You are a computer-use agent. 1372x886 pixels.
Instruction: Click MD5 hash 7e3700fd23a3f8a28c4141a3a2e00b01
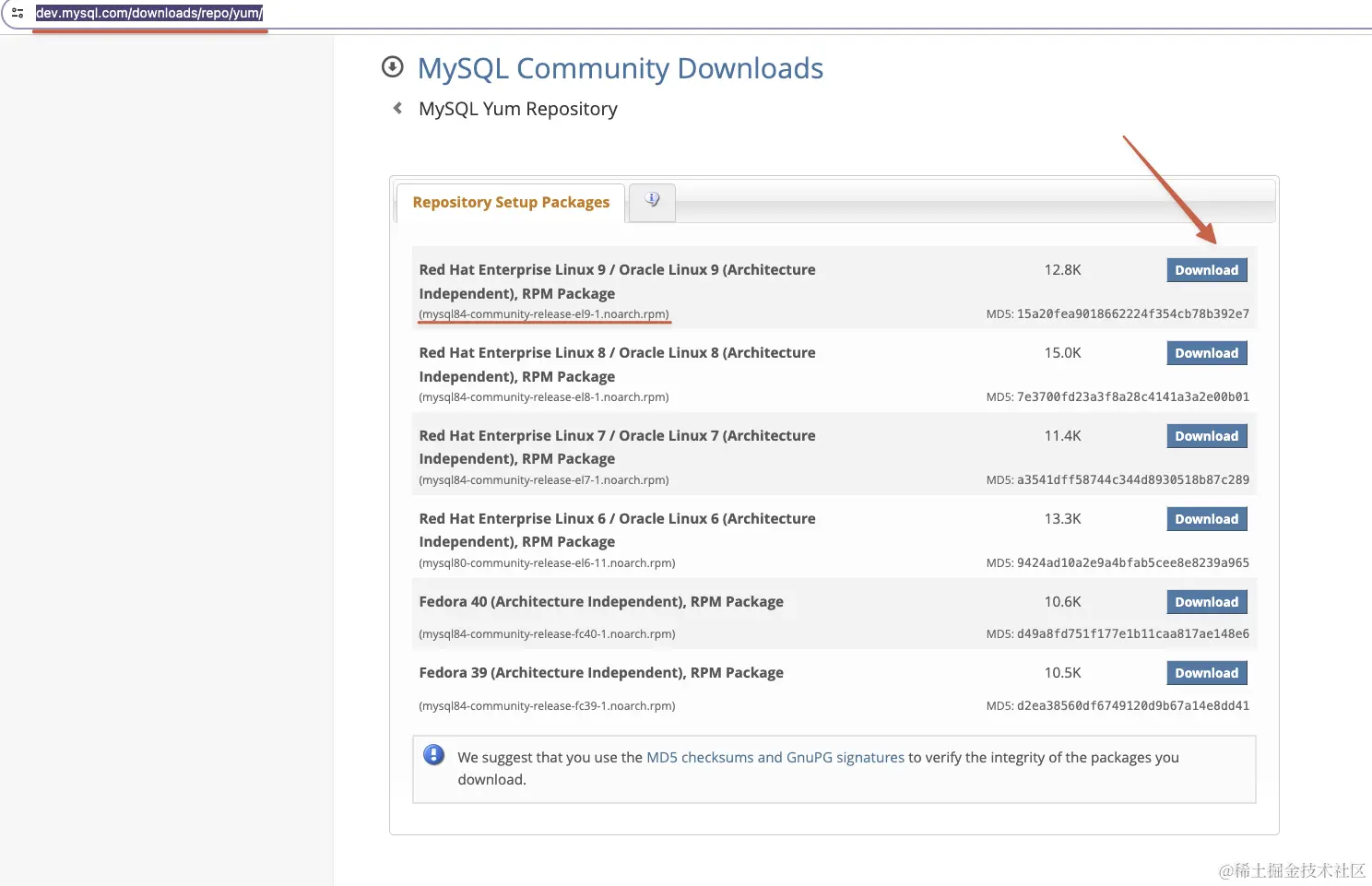[x=1133, y=397]
